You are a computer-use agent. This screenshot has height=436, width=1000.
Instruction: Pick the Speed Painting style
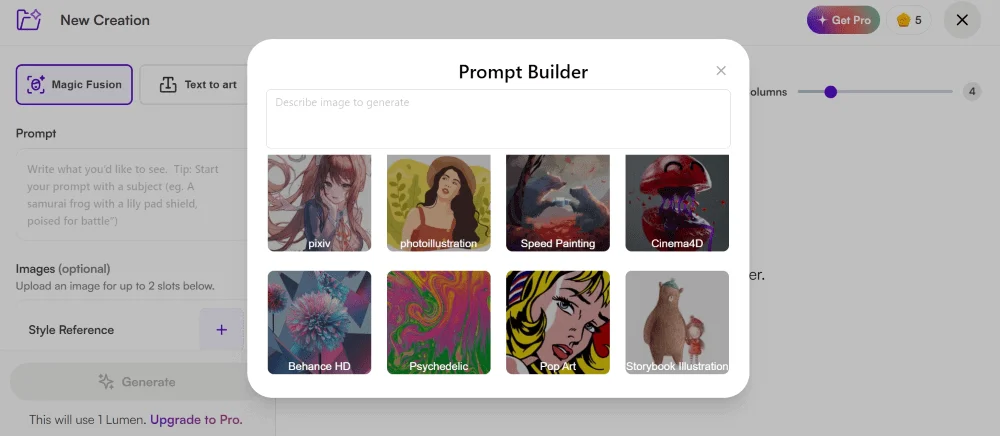pos(558,203)
